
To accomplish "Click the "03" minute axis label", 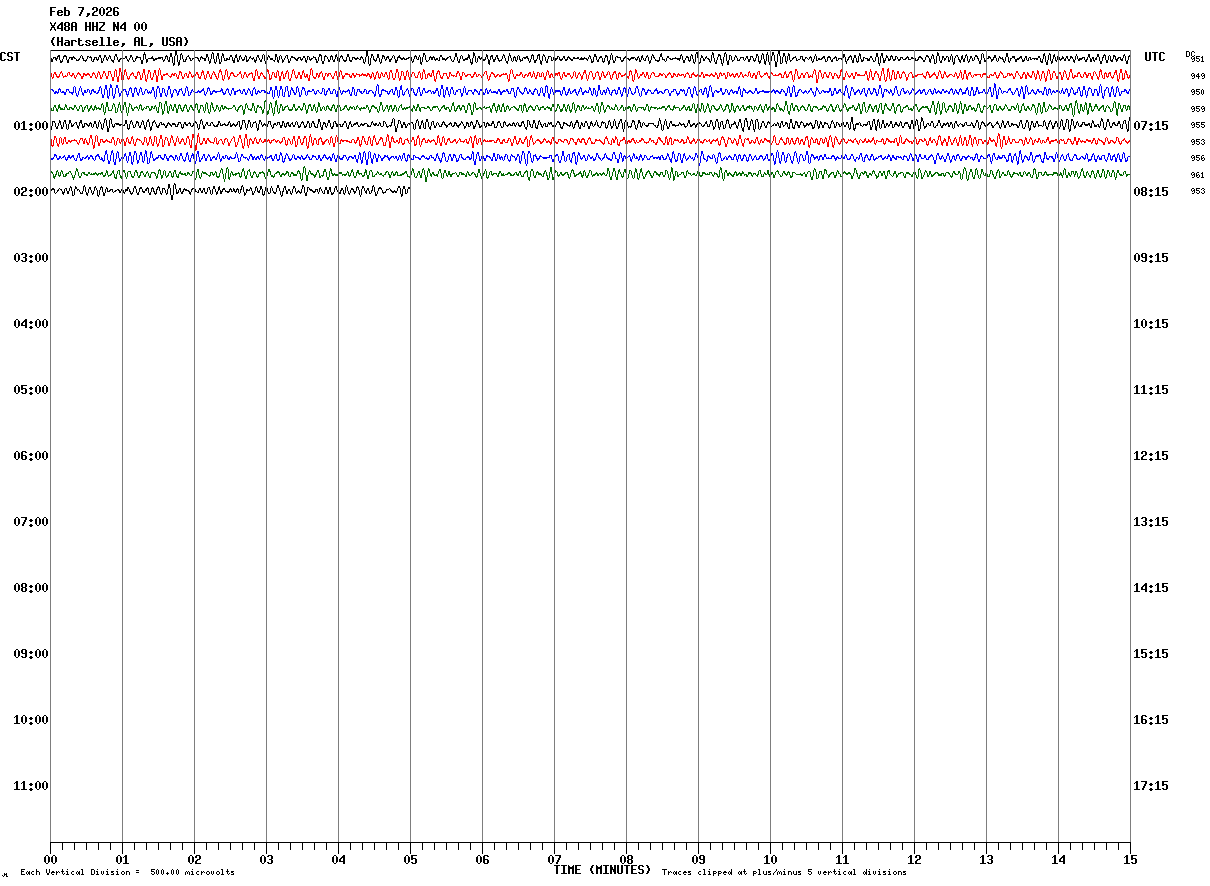I will tap(266, 860).
